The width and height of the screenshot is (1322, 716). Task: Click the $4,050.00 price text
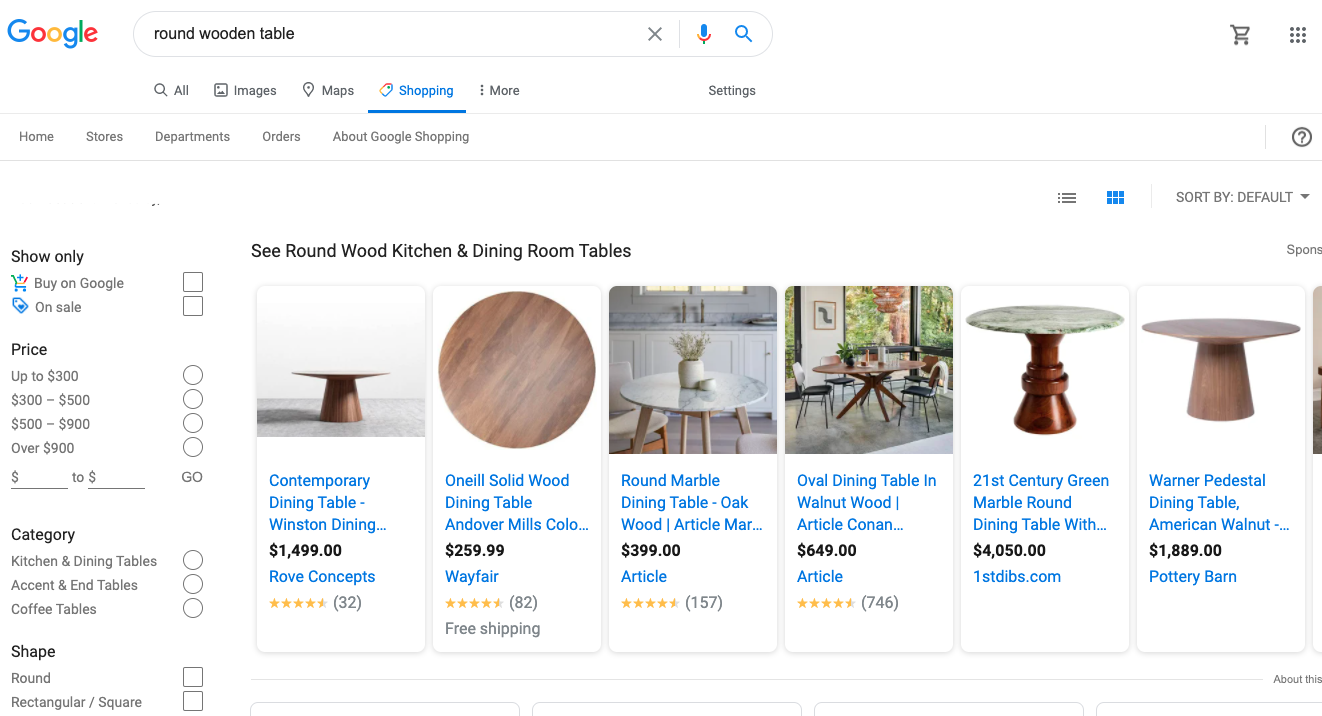pyautogui.click(x=1009, y=550)
